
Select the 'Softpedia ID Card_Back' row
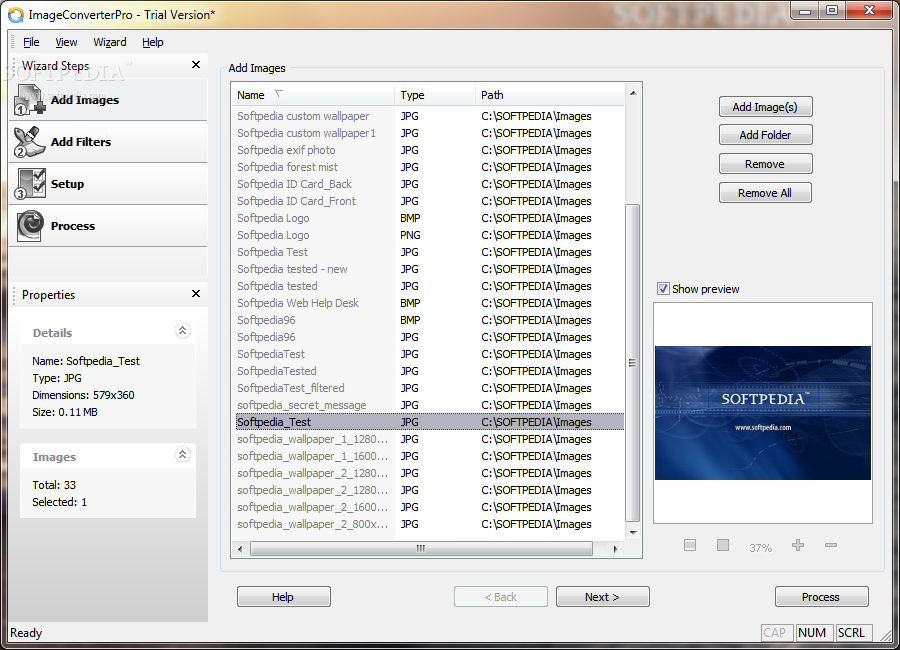point(428,184)
